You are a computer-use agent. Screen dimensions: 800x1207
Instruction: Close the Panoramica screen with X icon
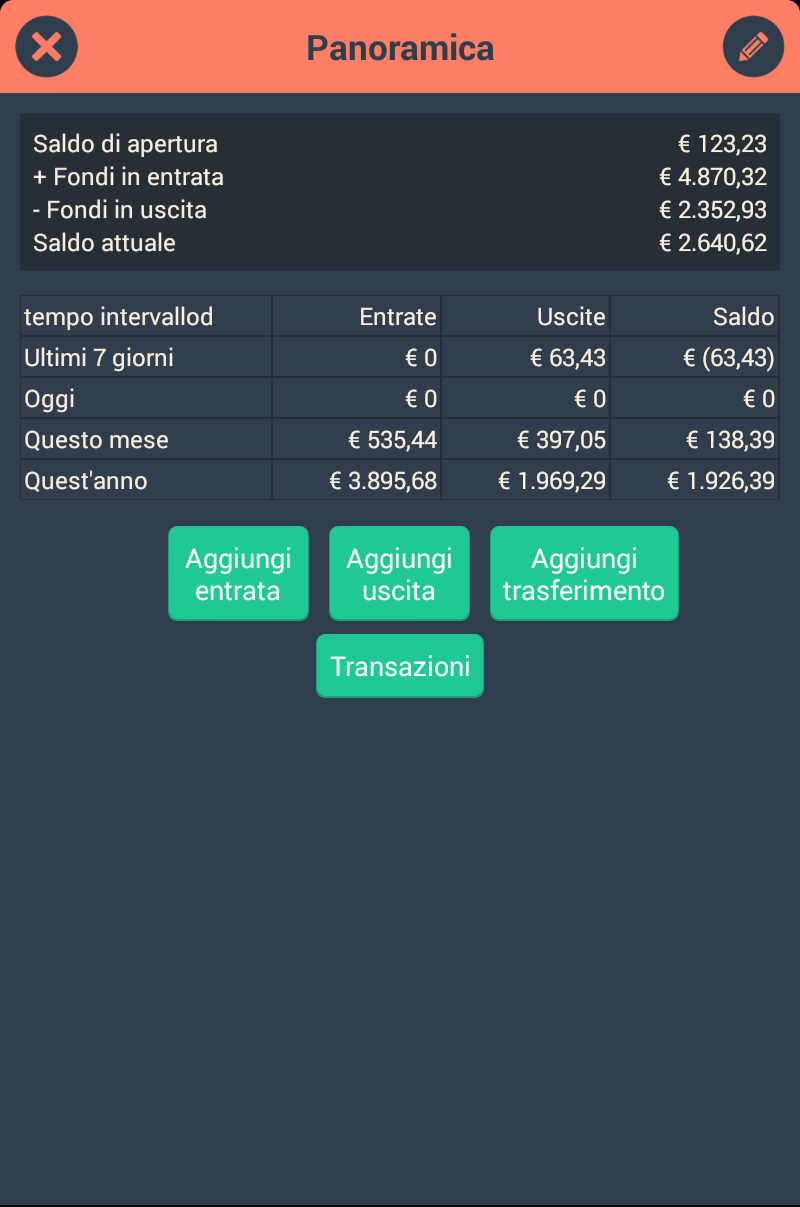coord(47,47)
